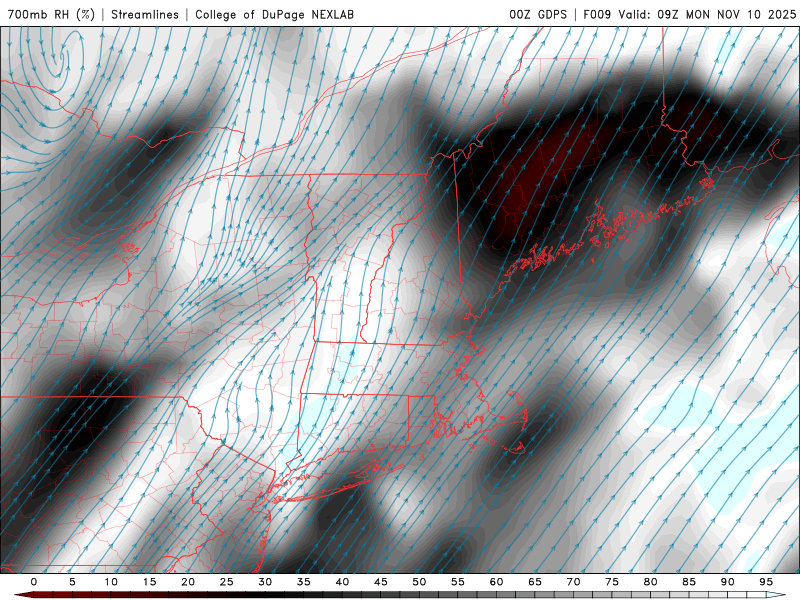Click the "700mb RH (%)" title text
Viewport: 800px width, 600px height.
(51, 14)
